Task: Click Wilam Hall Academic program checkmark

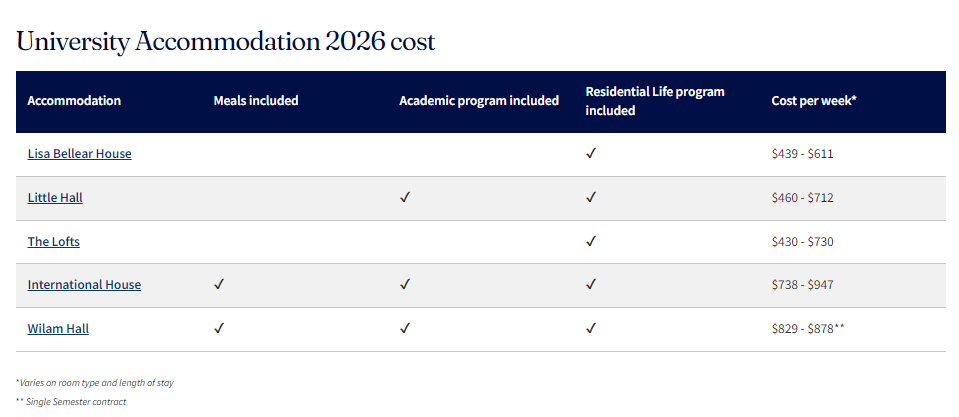Action: 405,329
